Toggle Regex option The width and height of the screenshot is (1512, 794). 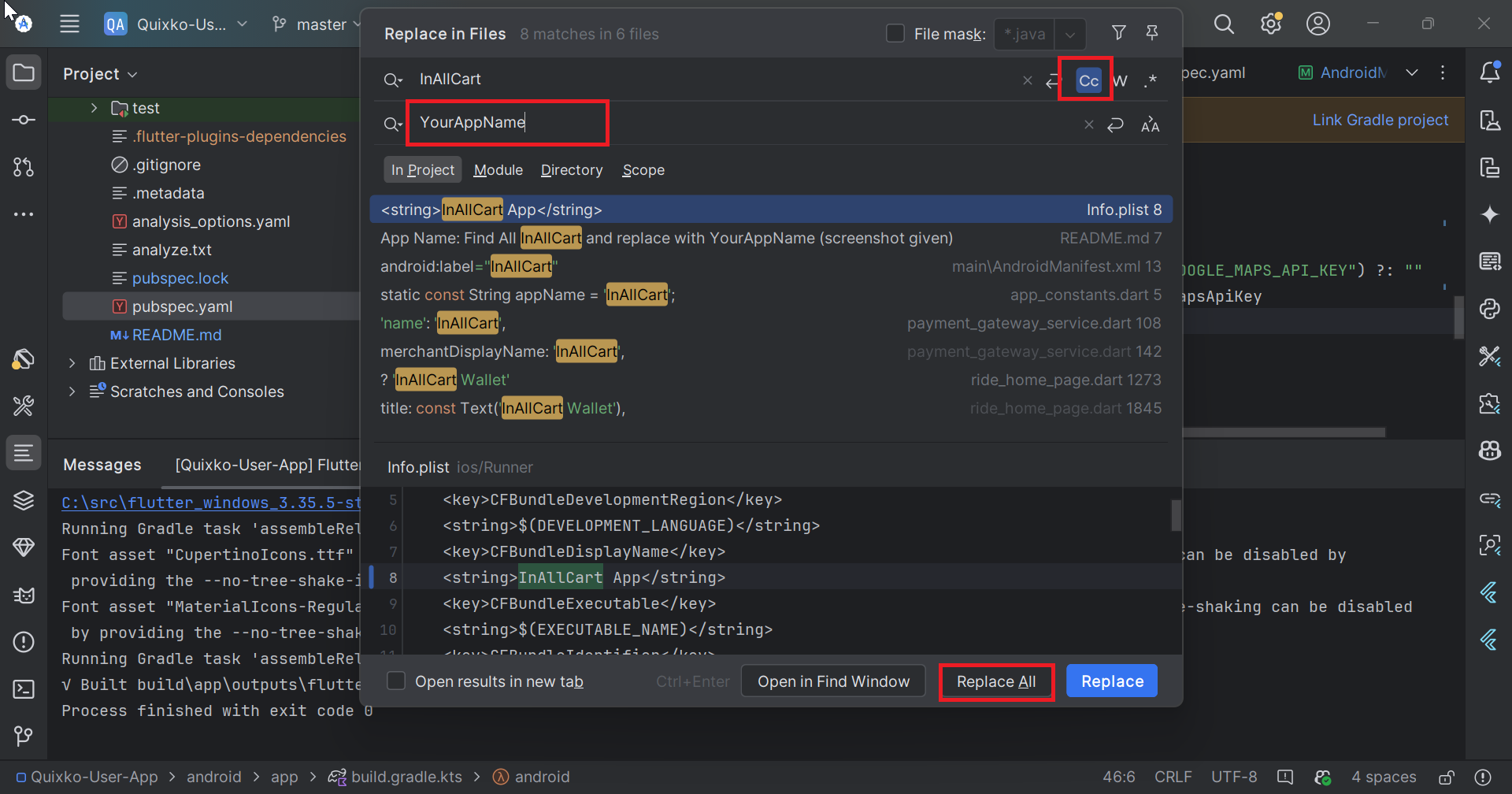1151,80
